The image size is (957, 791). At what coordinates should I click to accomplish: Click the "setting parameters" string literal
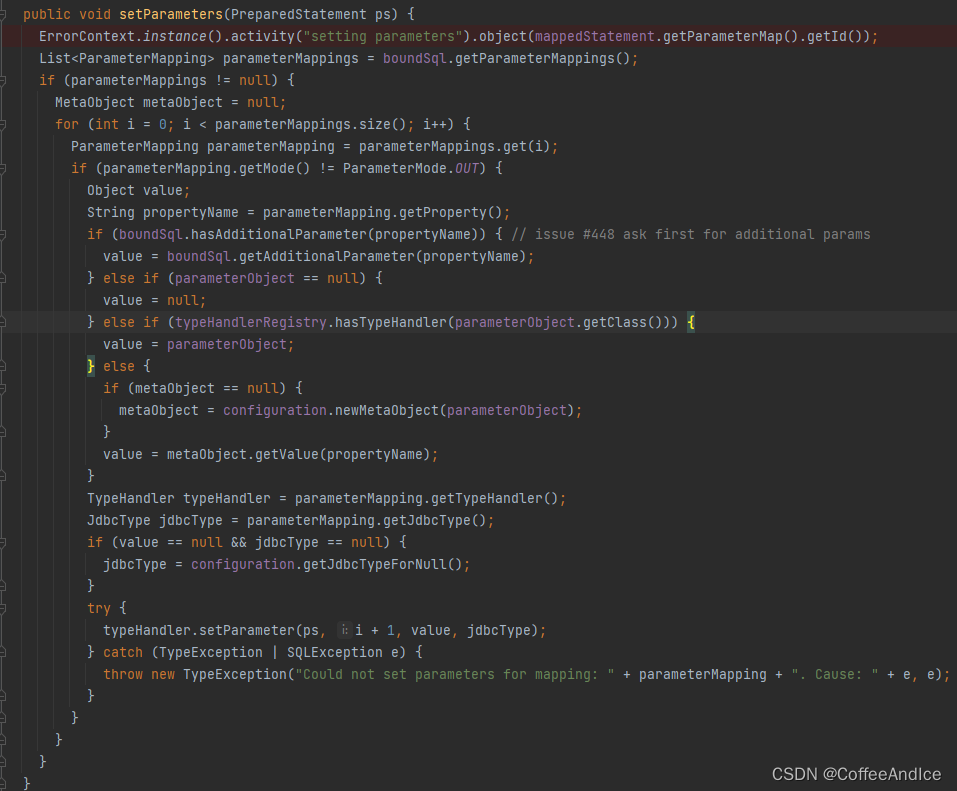(x=383, y=37)
